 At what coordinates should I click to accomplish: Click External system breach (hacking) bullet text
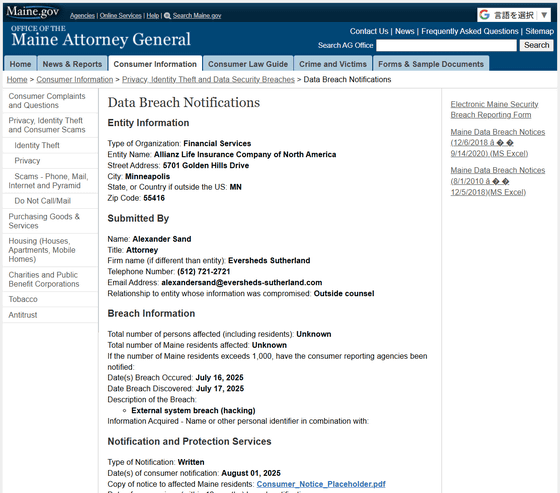pyautogui.click(x=193, y=410)
